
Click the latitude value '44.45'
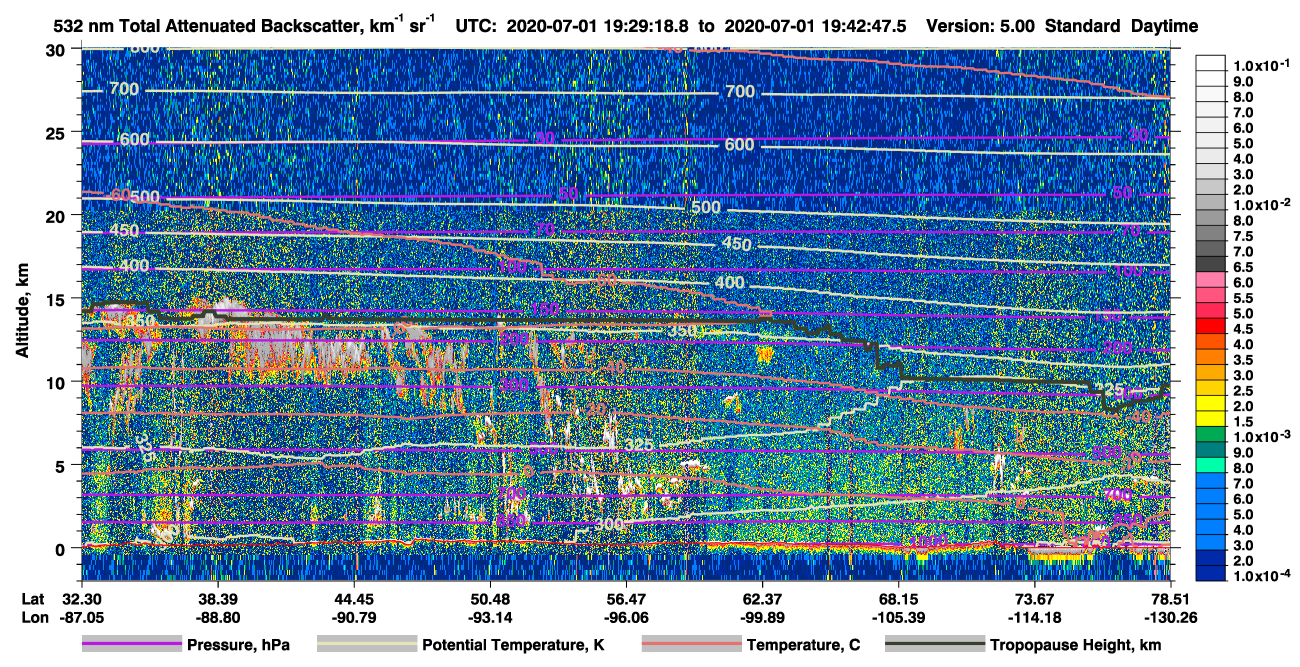[x=354, y=599]
